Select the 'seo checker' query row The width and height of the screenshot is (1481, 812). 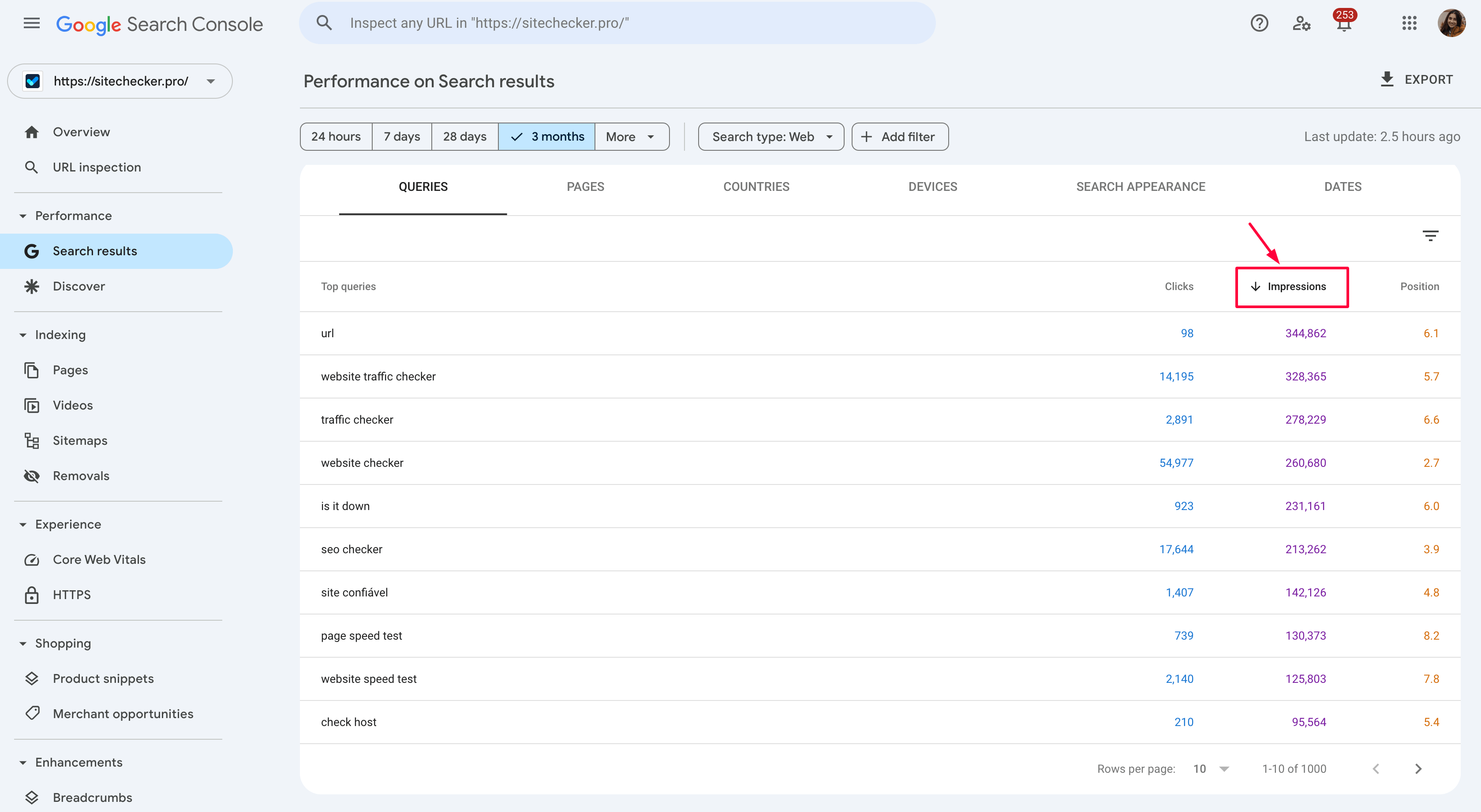pyautogui.click(x=879, y=549)
